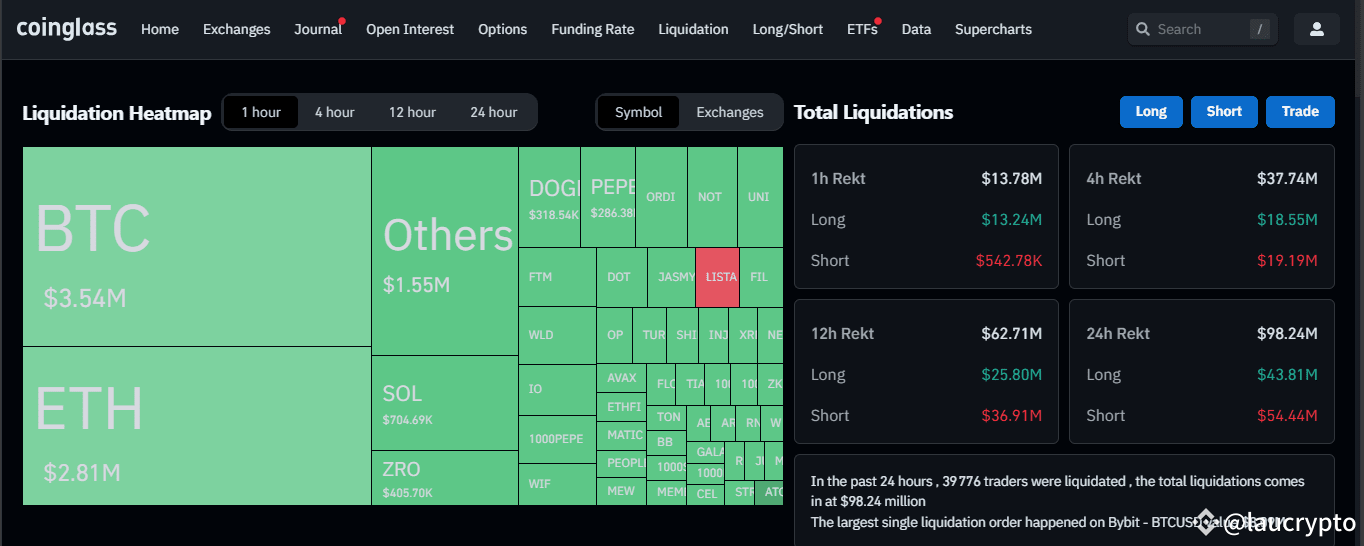Open the Journal navigation item
Image resolution: width=1364 pixels, height=546 pixels.
318,29
